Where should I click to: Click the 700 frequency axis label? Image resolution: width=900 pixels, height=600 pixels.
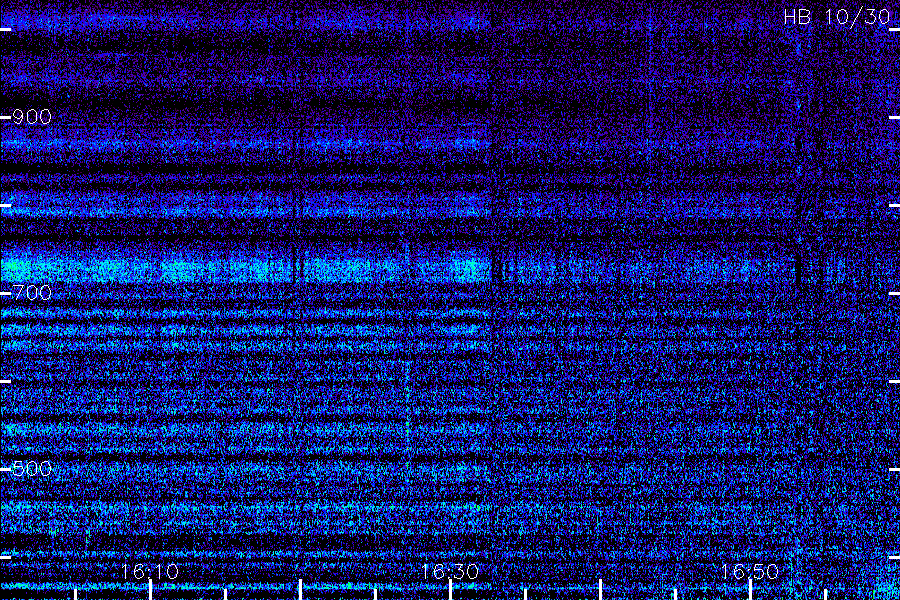tap(32, 293)
